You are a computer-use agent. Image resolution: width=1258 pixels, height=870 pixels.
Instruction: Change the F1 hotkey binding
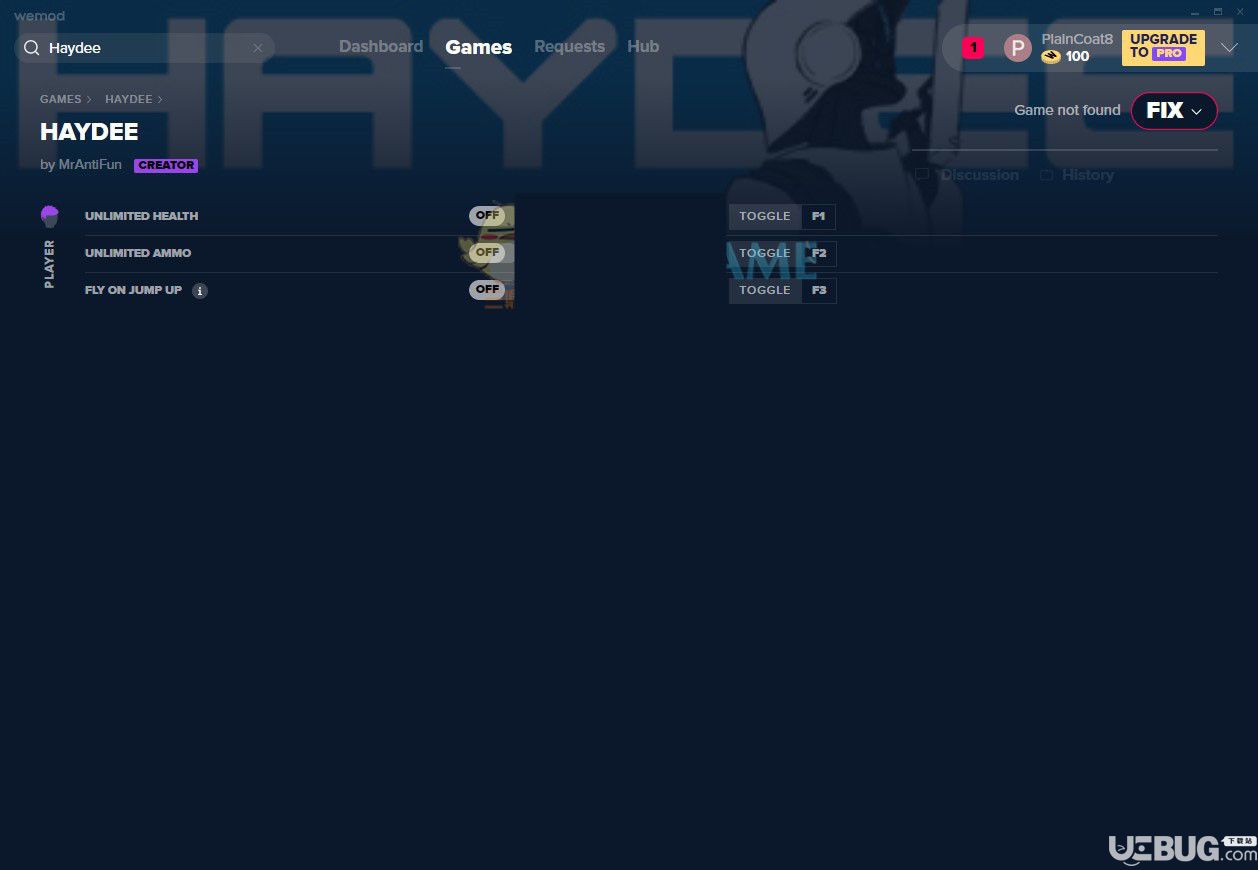click(819, 216)
